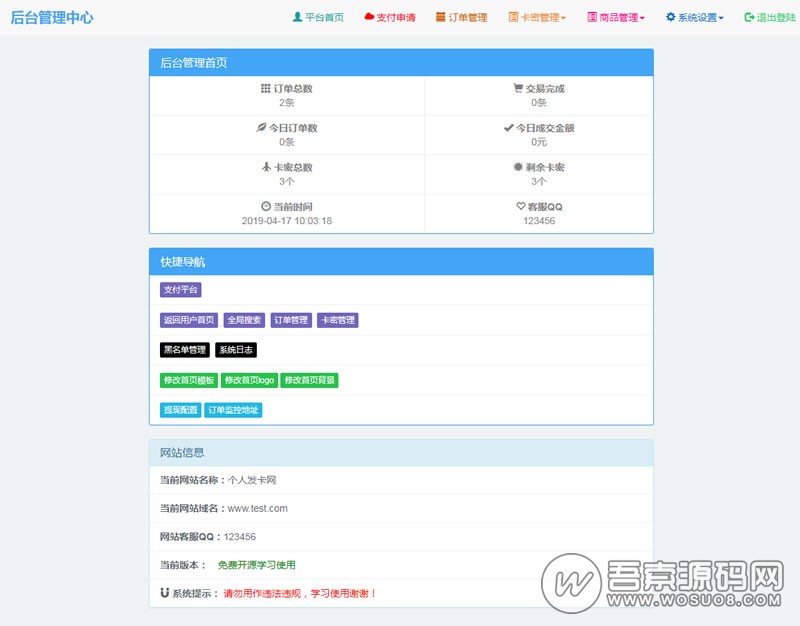Click the 后台管理中心 brand title
Screen dimensions: 800x626
[x=52, y=17]
